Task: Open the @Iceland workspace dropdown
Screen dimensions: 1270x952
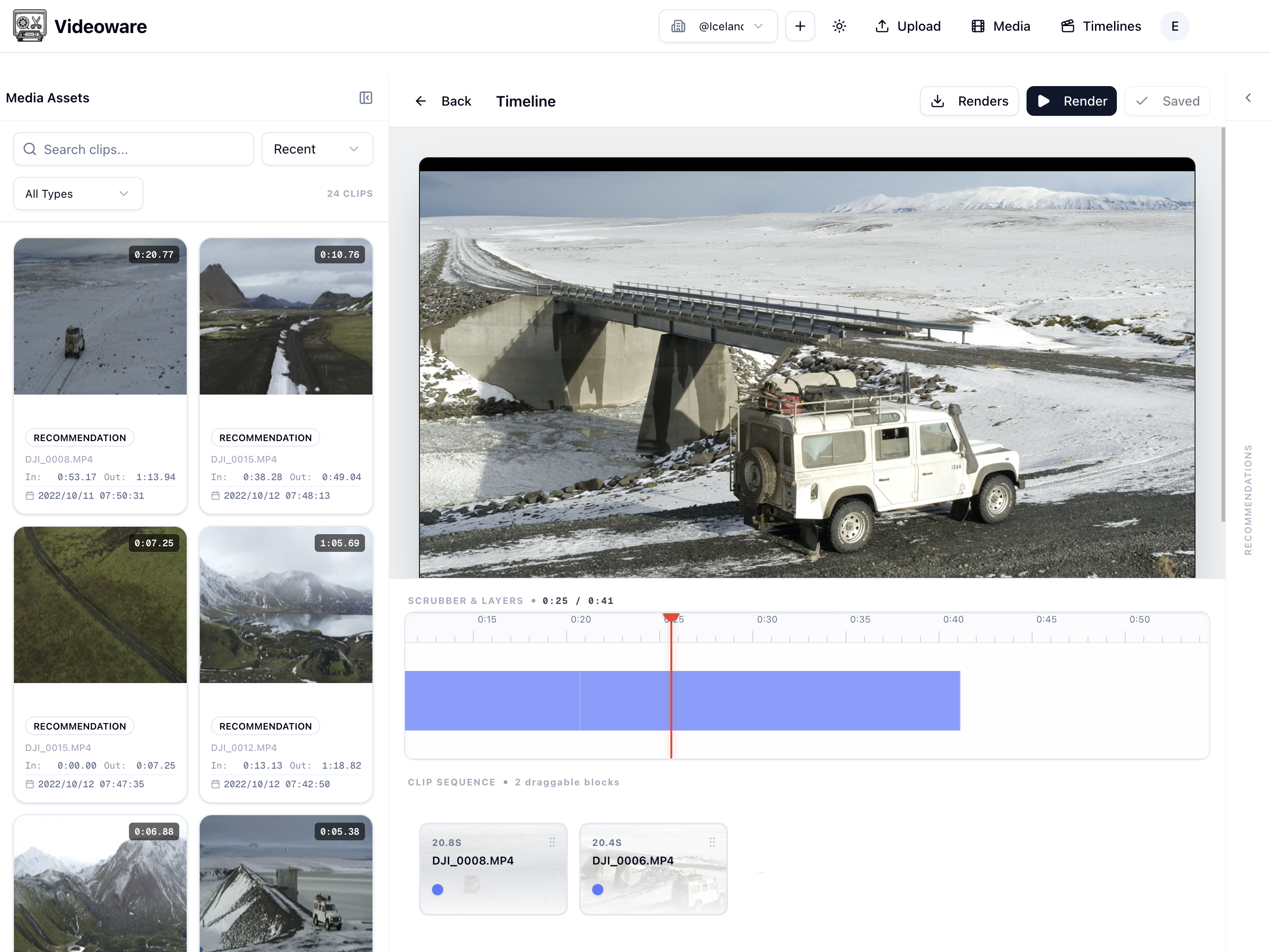Action: [x=718, y=27]
